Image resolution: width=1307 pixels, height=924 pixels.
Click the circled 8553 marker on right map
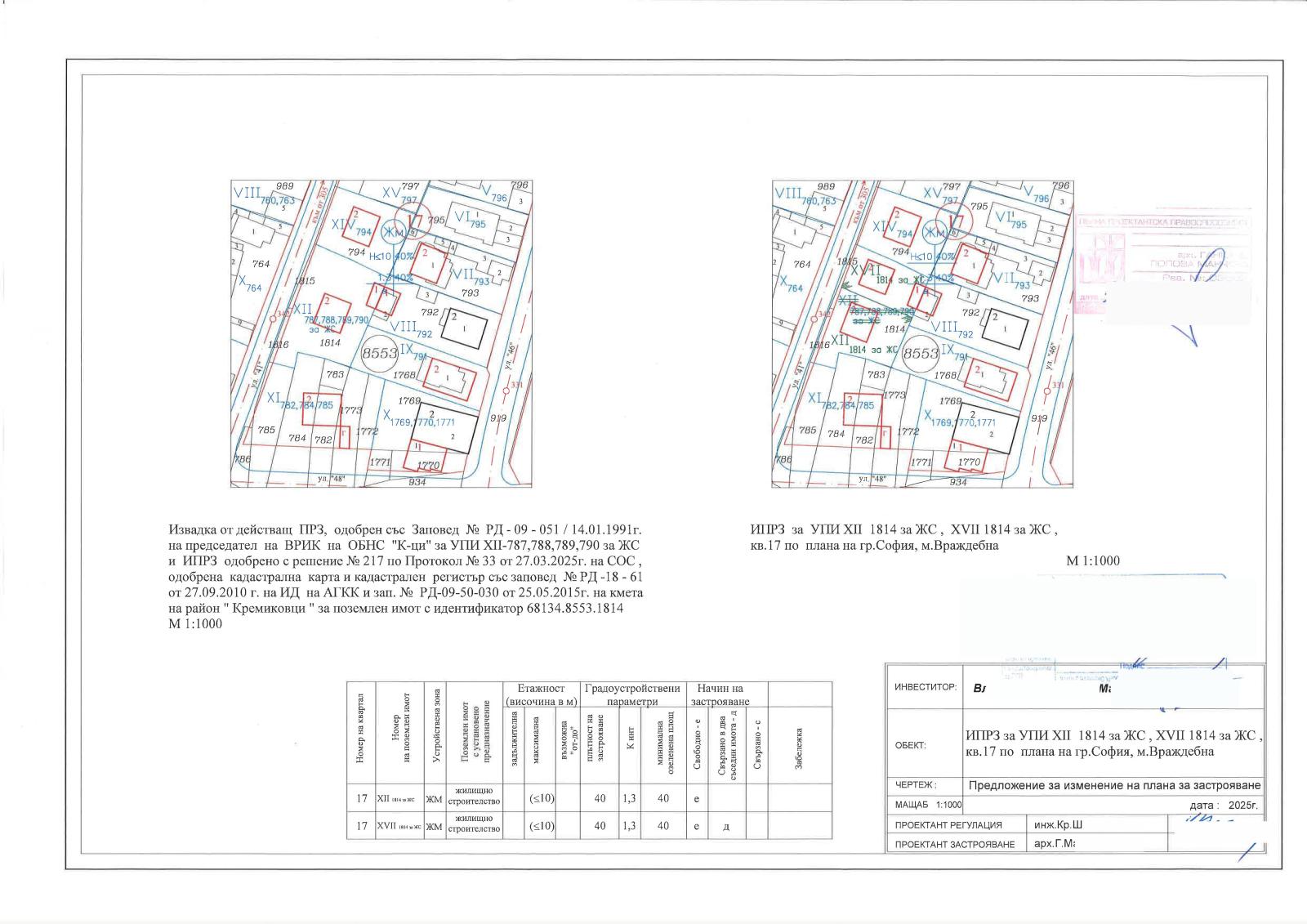[x=921, y=352]
